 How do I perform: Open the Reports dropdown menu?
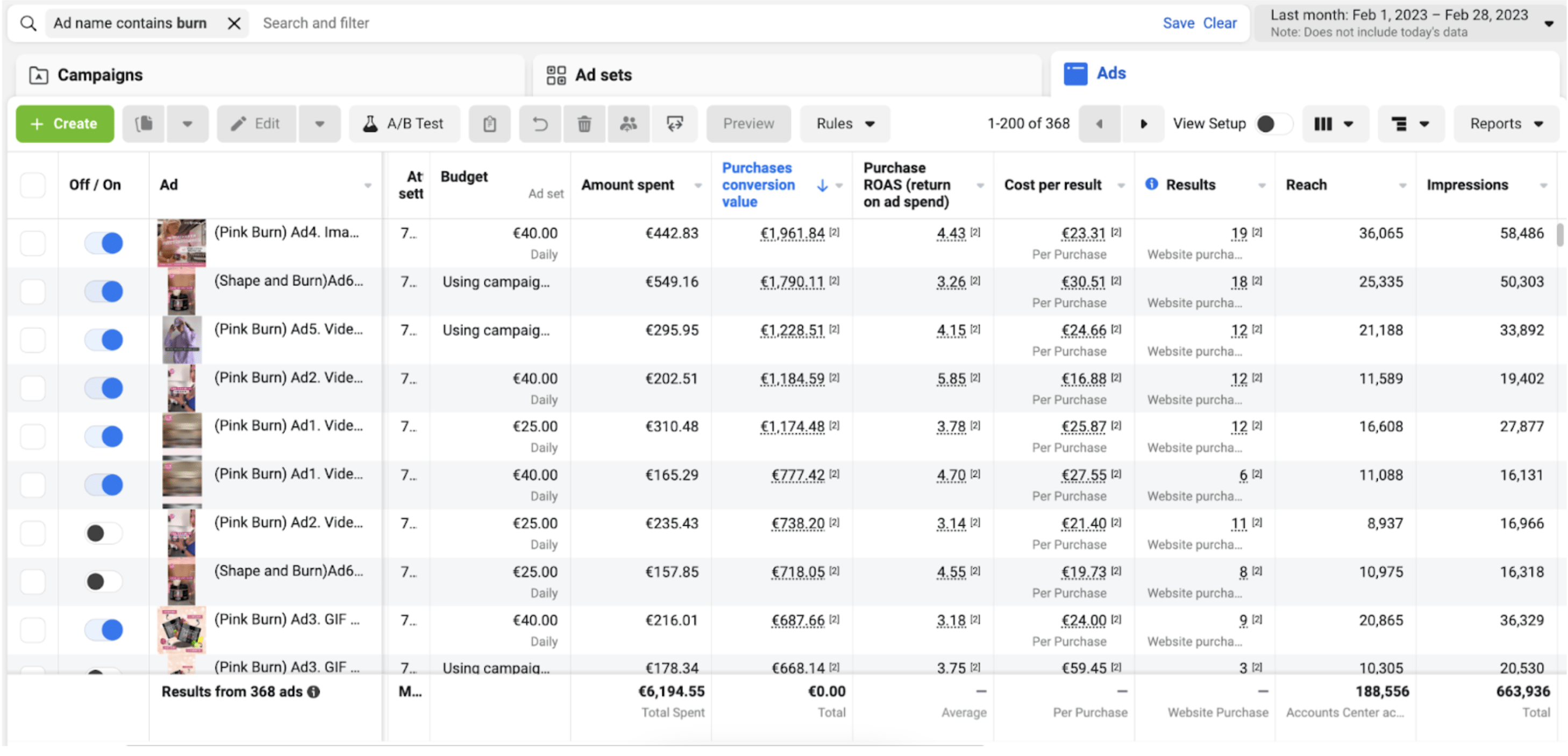coord(1506,124)
